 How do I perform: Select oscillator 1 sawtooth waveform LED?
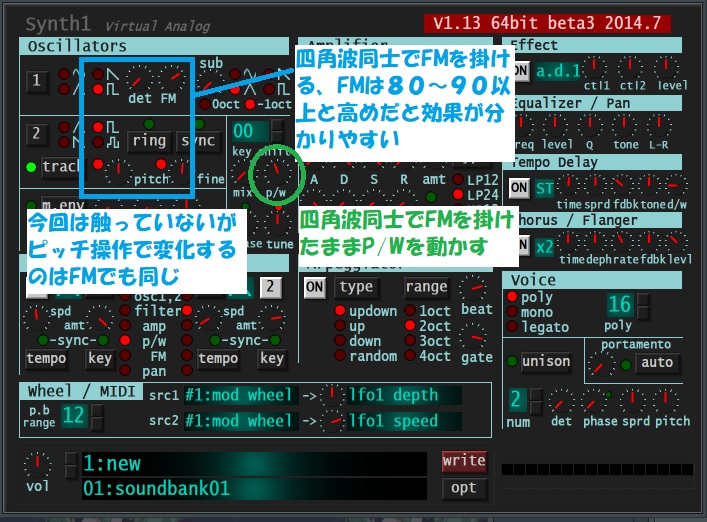[98, 73]
